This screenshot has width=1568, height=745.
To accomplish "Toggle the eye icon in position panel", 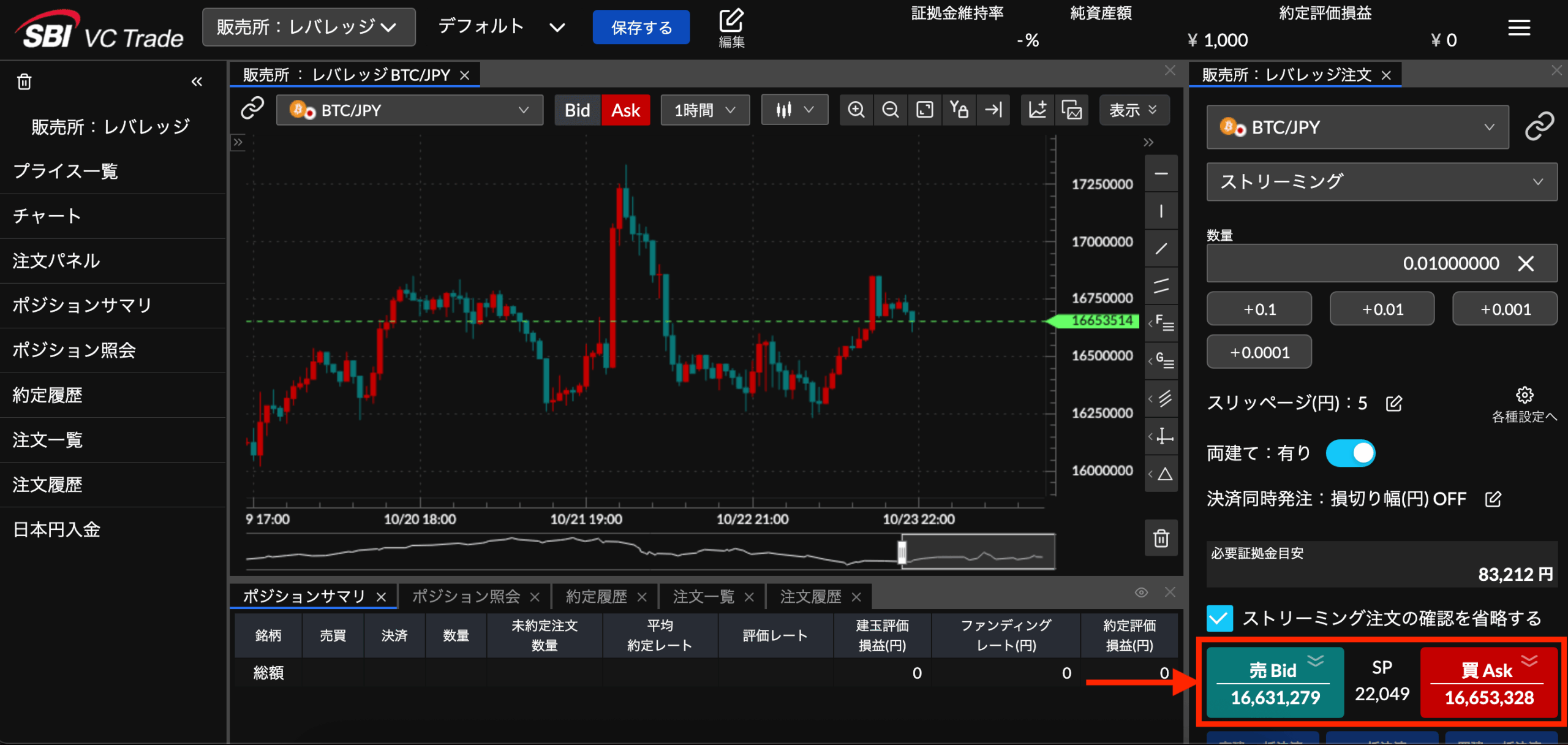I will tap(1141, 592).
